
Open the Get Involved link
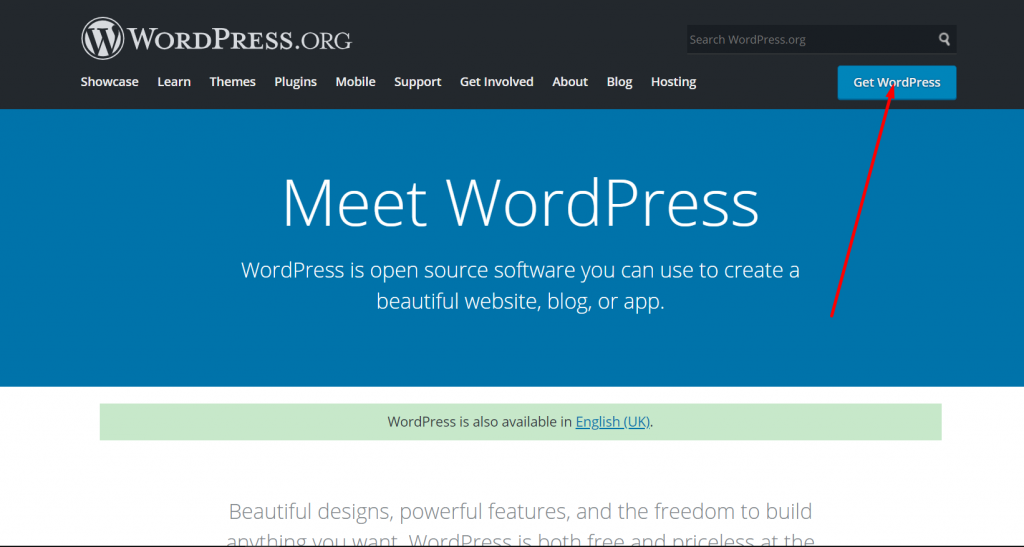pos(496,82)
